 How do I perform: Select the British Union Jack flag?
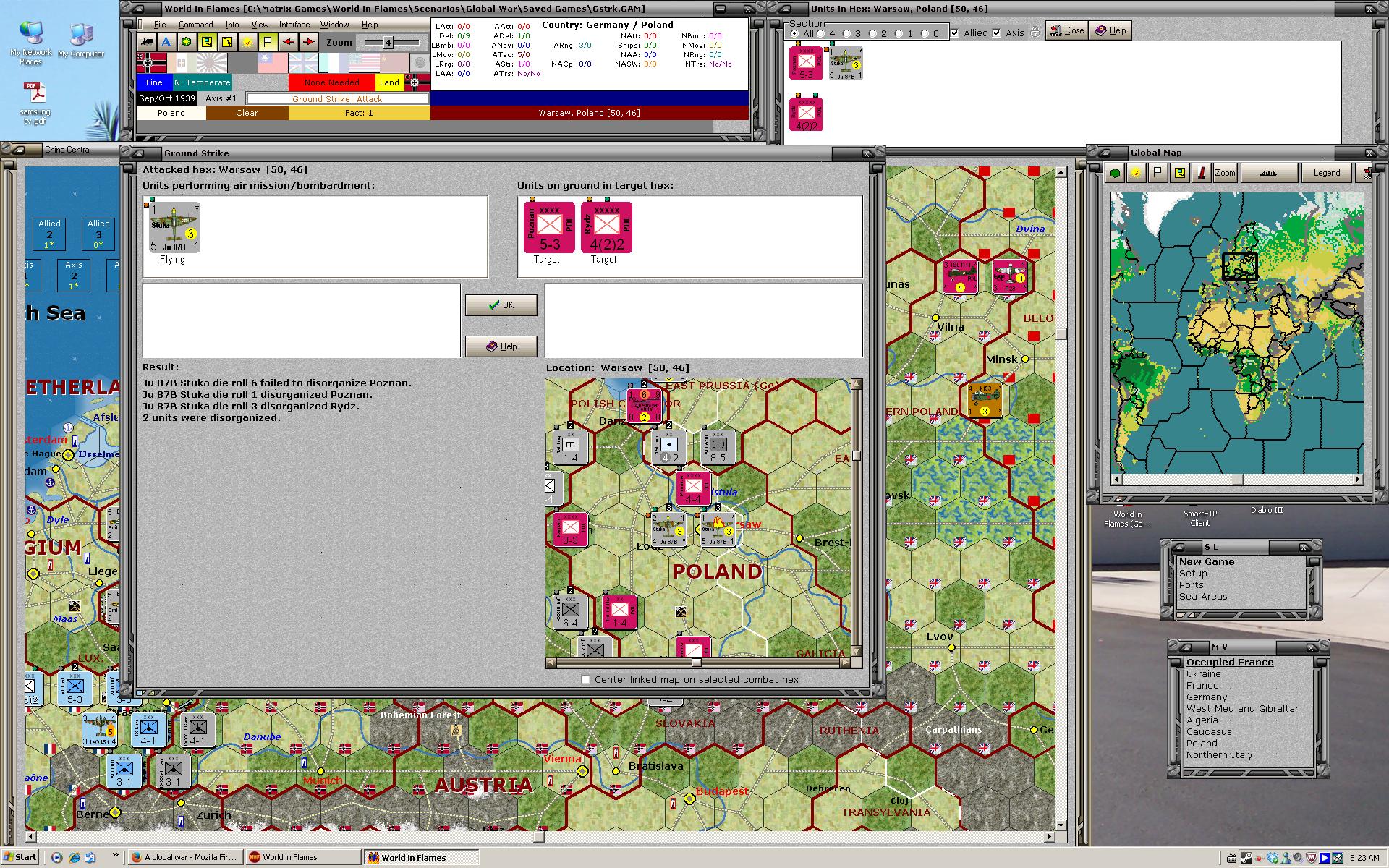[x=303, y=63]
